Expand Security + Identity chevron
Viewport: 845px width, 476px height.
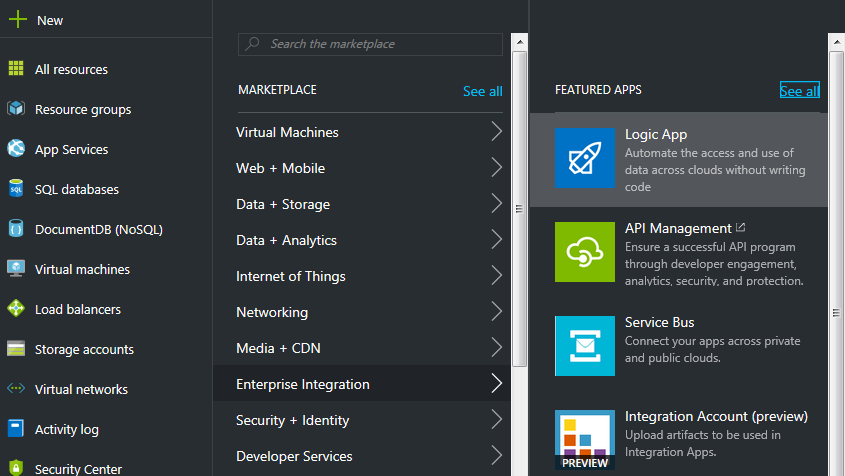tap(496, 419)
